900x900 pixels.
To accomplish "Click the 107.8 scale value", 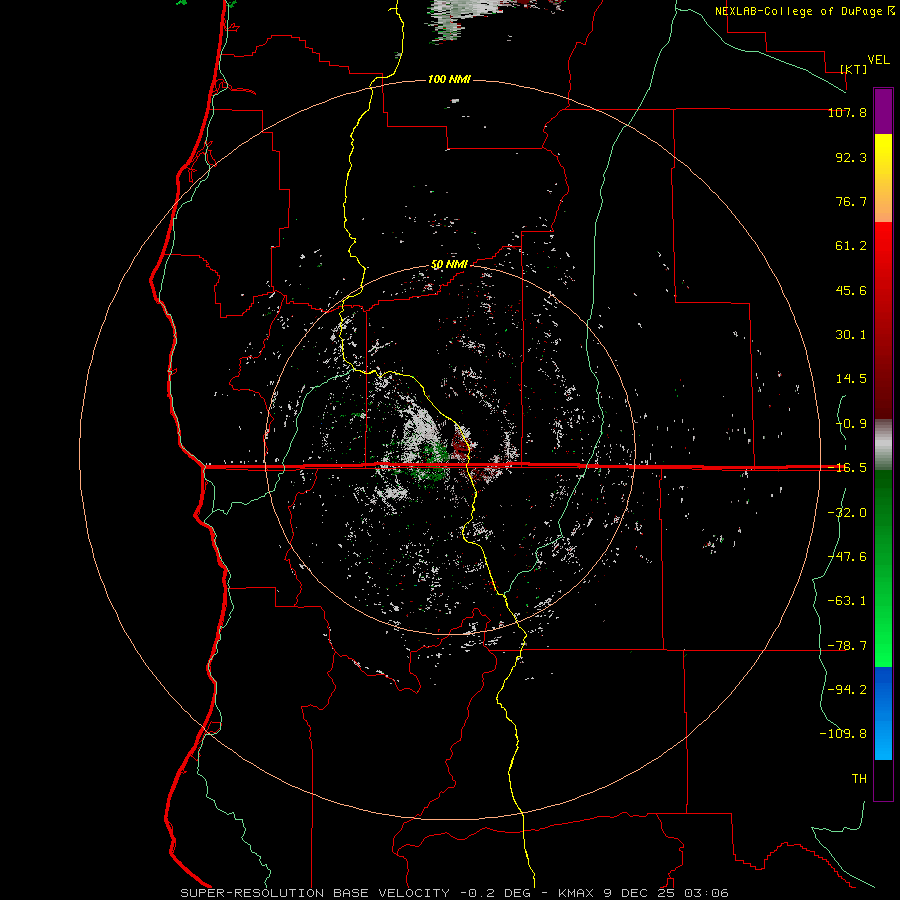I will coord(847,113).
